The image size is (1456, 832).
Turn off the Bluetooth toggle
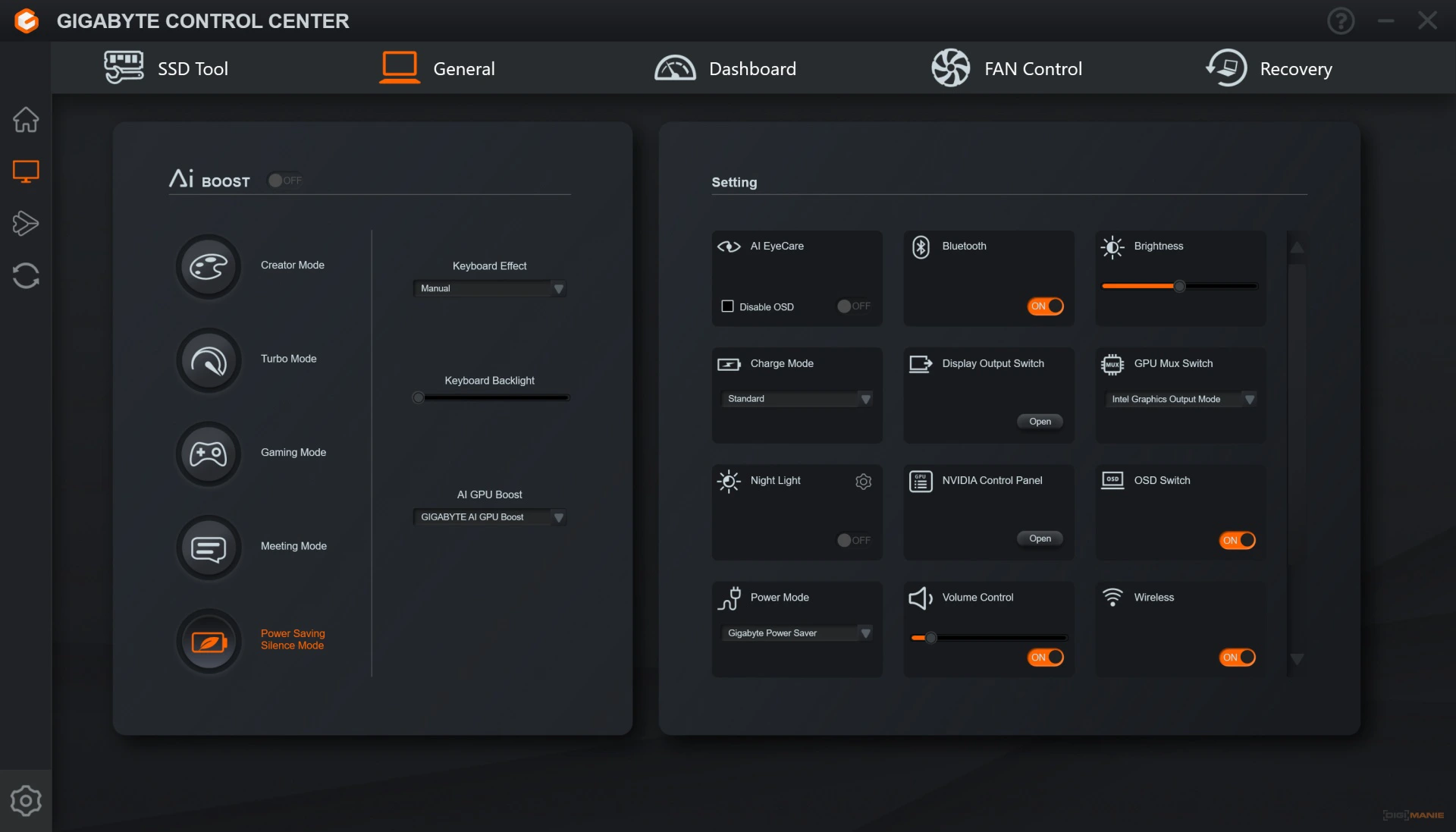tap(1045, 306)
